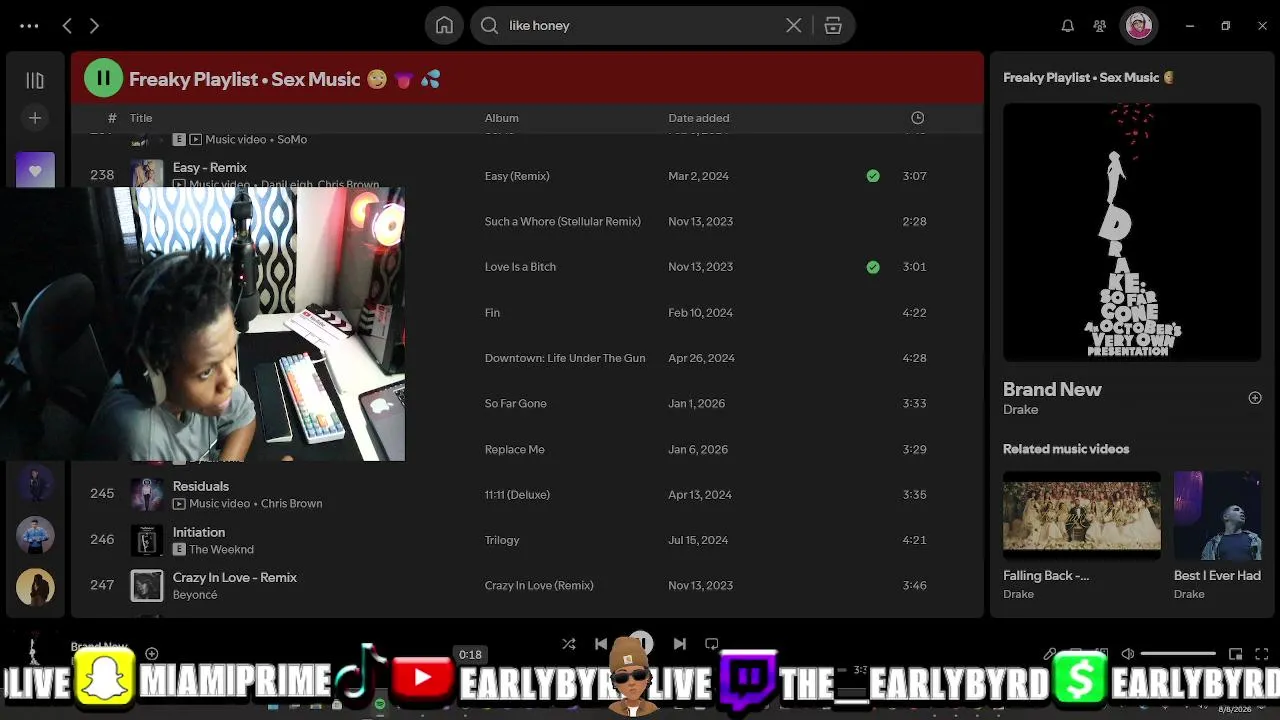Select Crazy In Love - Remix track

[x=235, y=577]
